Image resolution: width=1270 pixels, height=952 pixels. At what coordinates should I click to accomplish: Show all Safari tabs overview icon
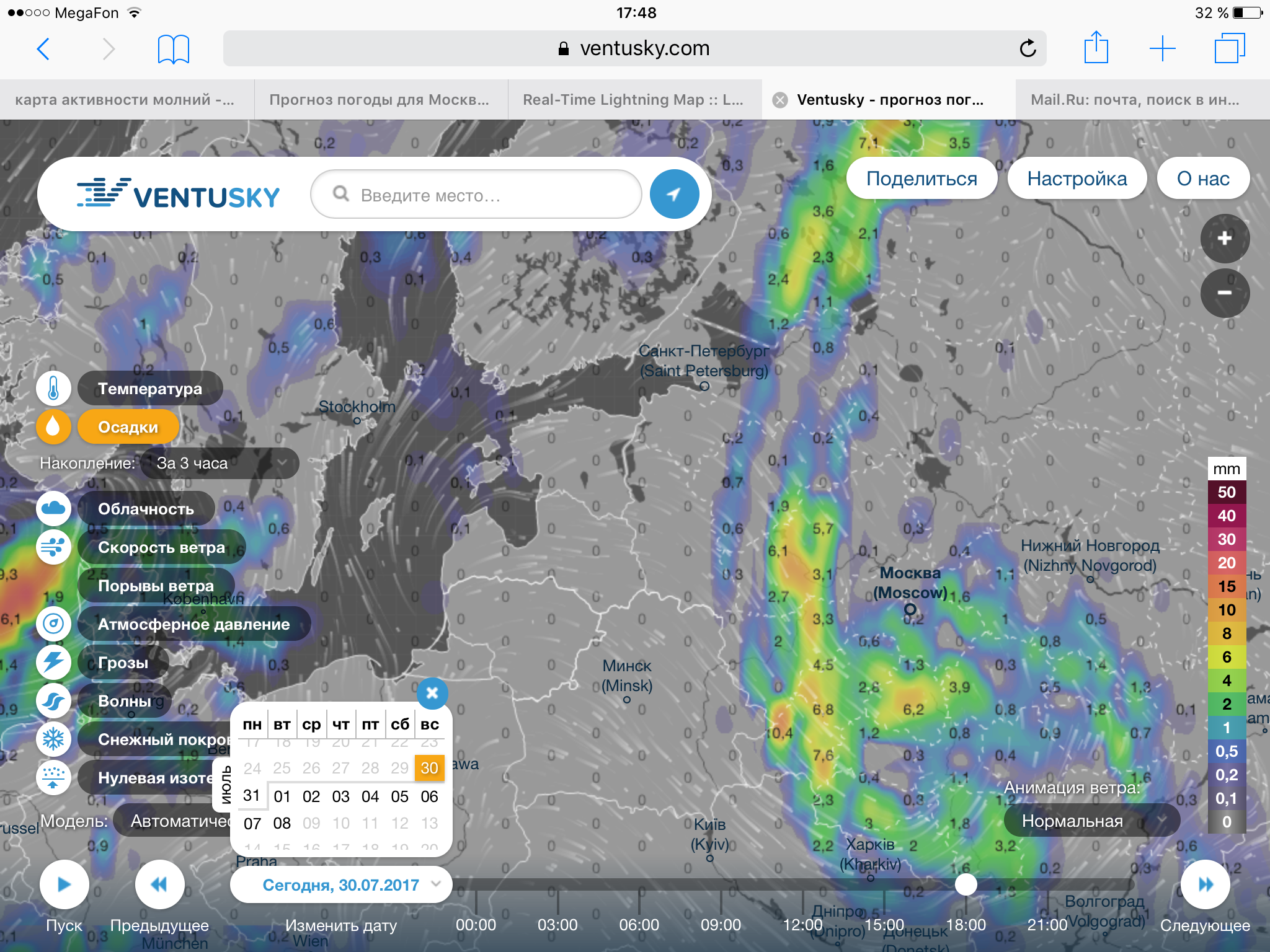(1229, 48)
